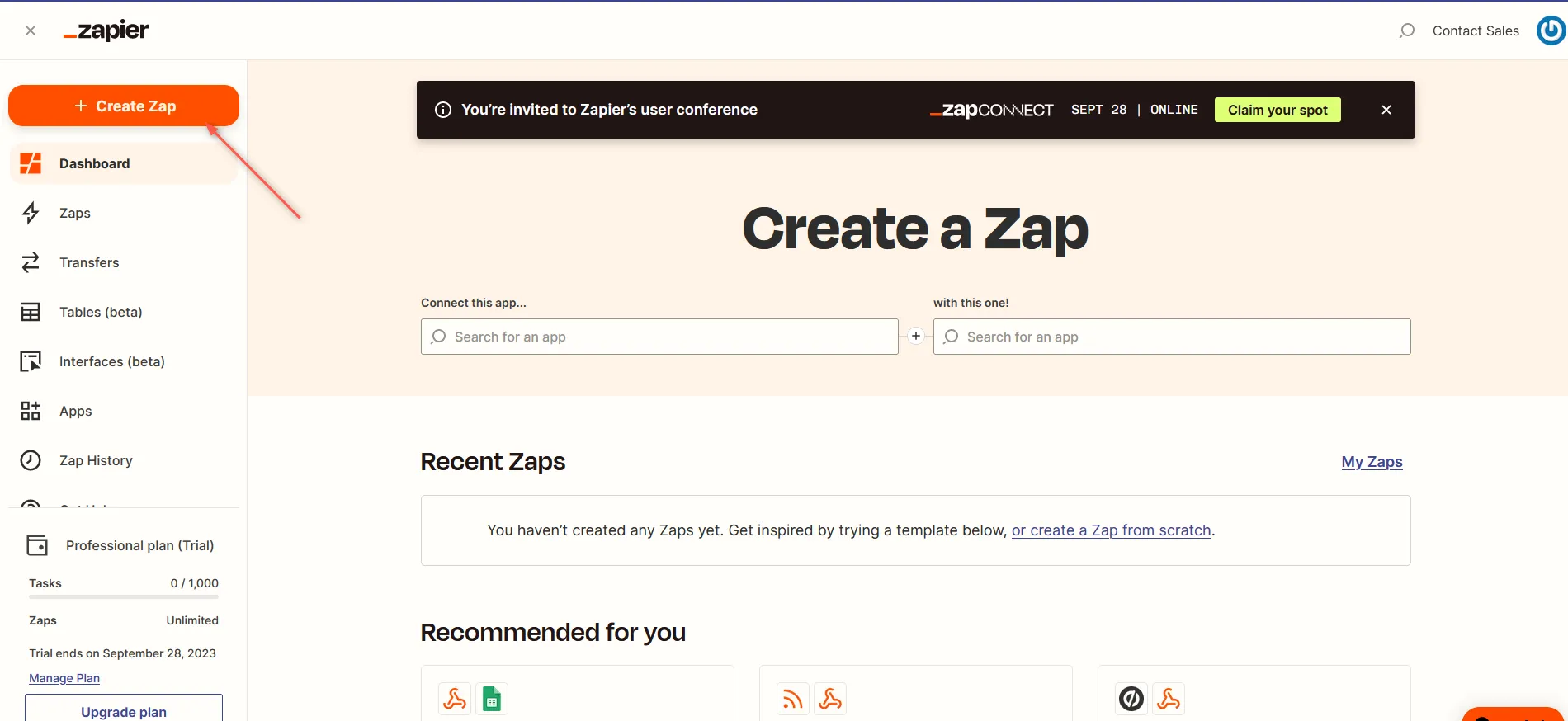Click the Zapier logo

[106, 31]
